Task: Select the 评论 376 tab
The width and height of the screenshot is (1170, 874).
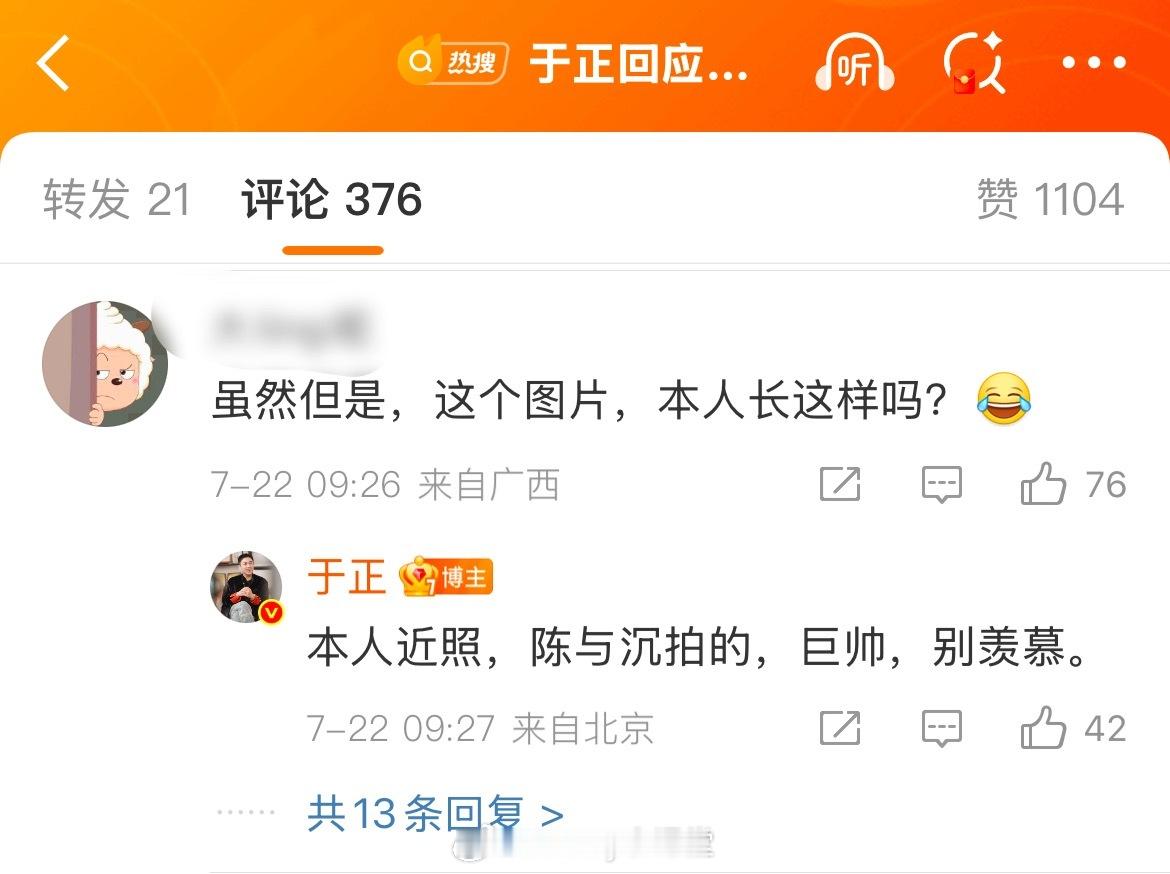Action: 332,200
